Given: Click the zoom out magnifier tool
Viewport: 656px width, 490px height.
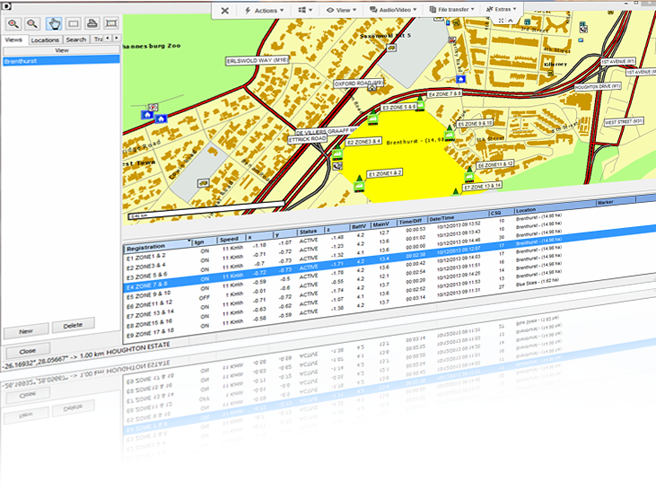Looking at the screenshot, I should (33, 23).
